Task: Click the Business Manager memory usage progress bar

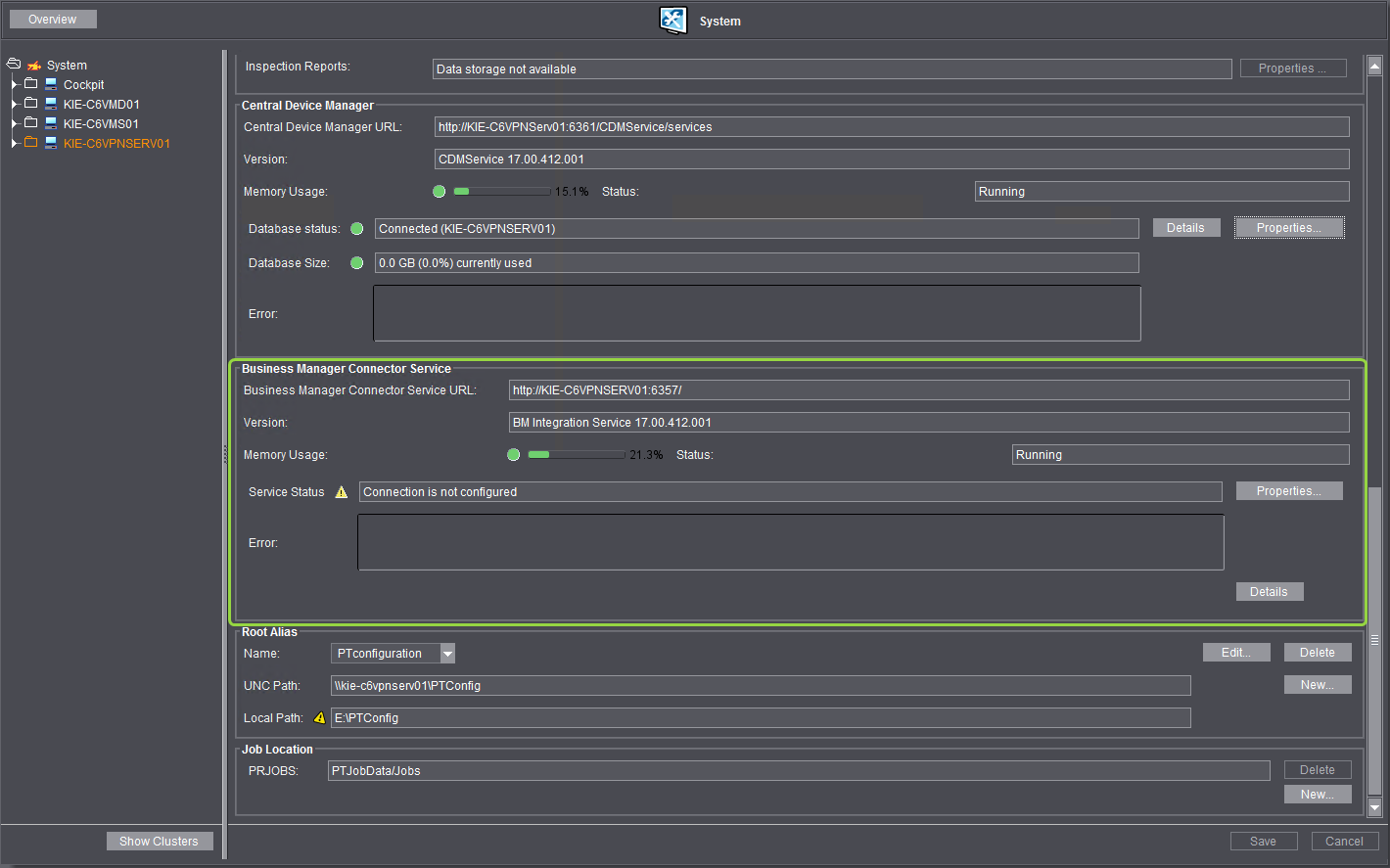Action: click(x=576, y=454)
